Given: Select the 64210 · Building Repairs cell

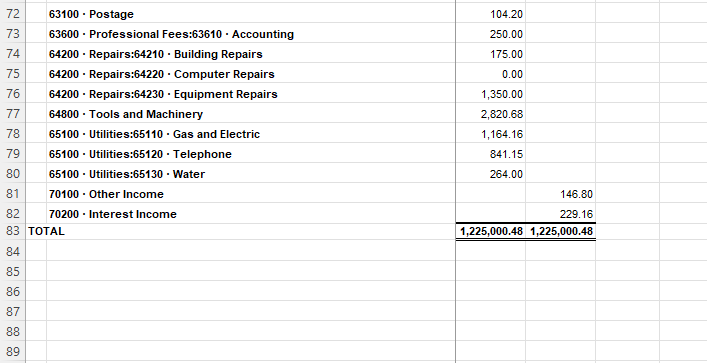Looking at the screenshot, I should (x=251, y=54).
